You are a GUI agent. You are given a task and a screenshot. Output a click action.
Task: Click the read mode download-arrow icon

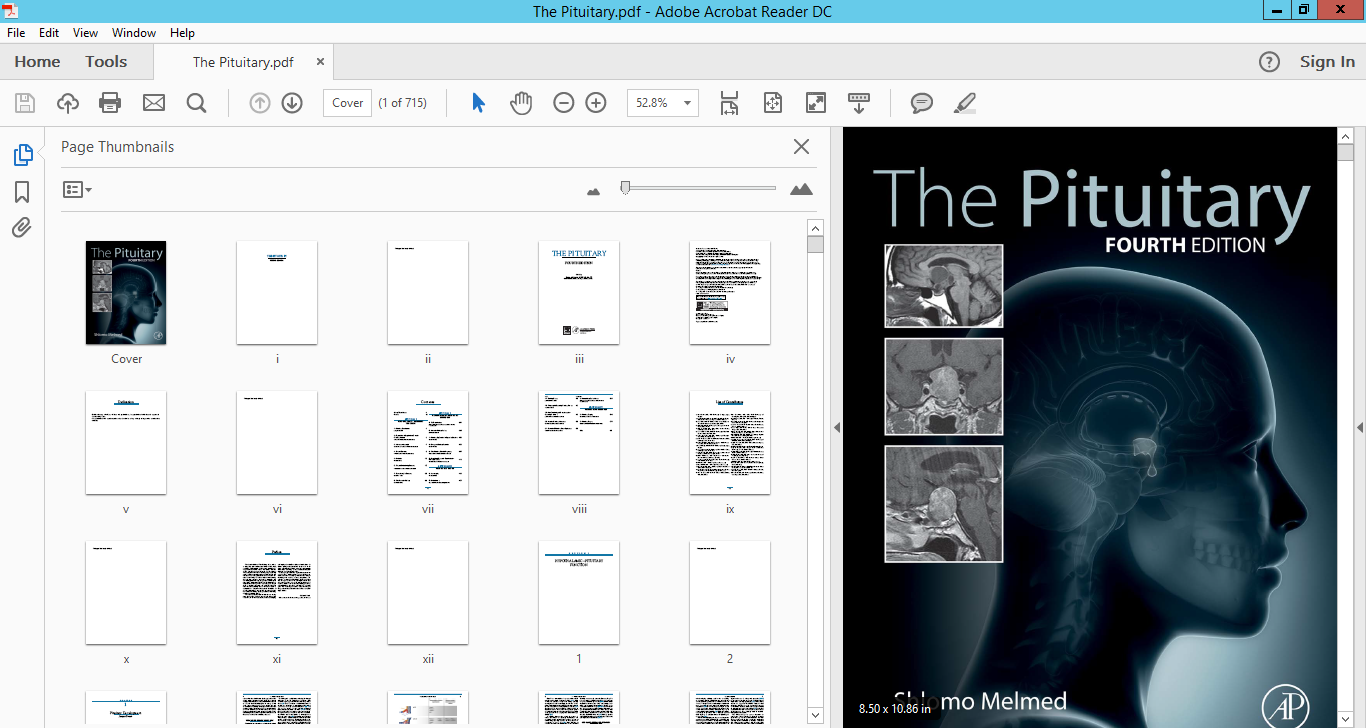click(859, 103)
